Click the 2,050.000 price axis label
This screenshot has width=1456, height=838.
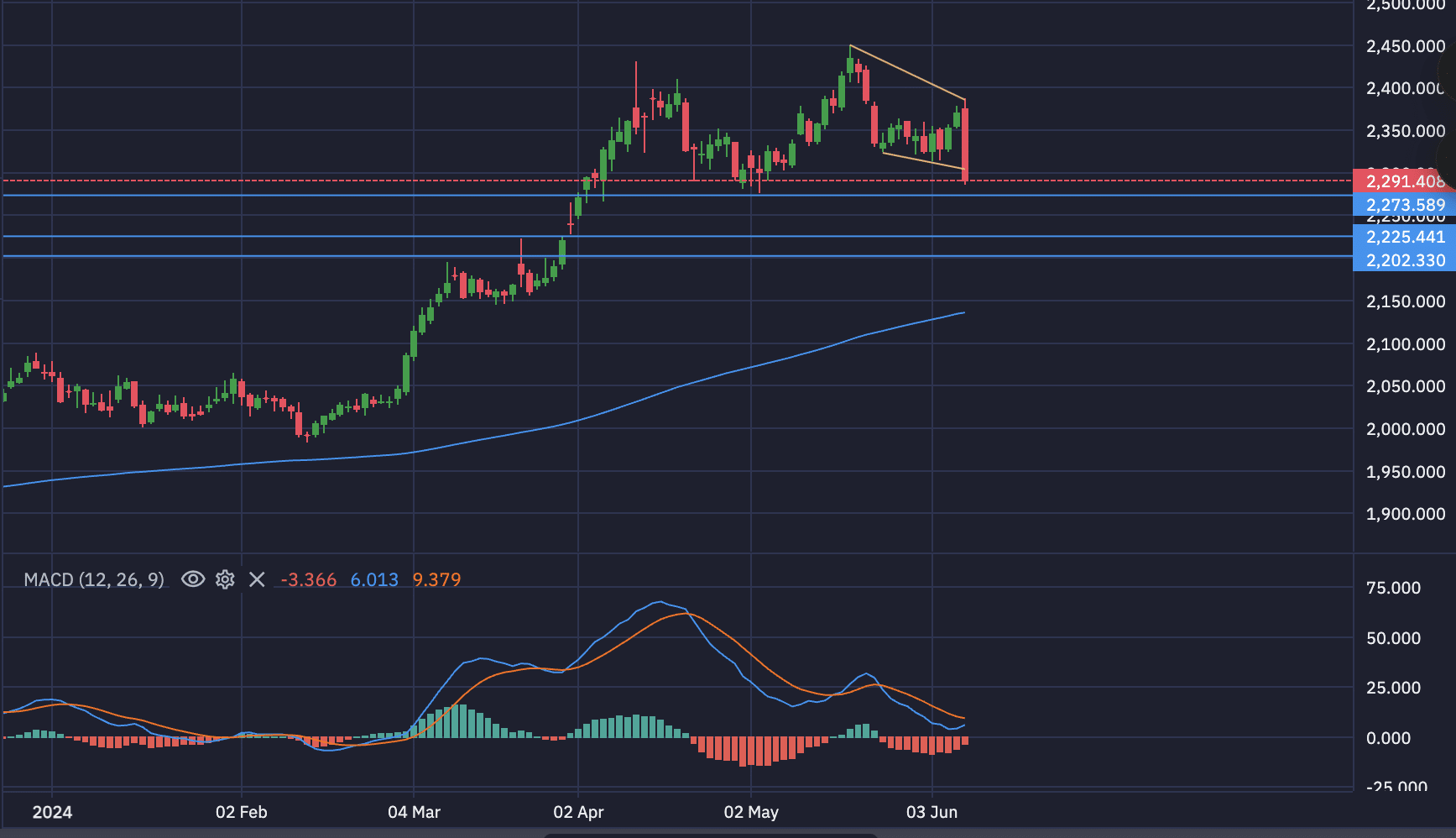(x=1406, y=386)
